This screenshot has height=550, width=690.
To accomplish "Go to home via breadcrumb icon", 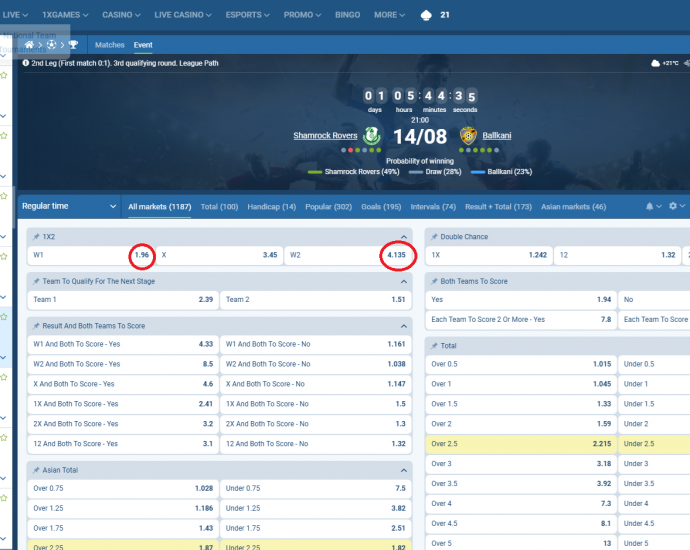I will pos(29,44).
